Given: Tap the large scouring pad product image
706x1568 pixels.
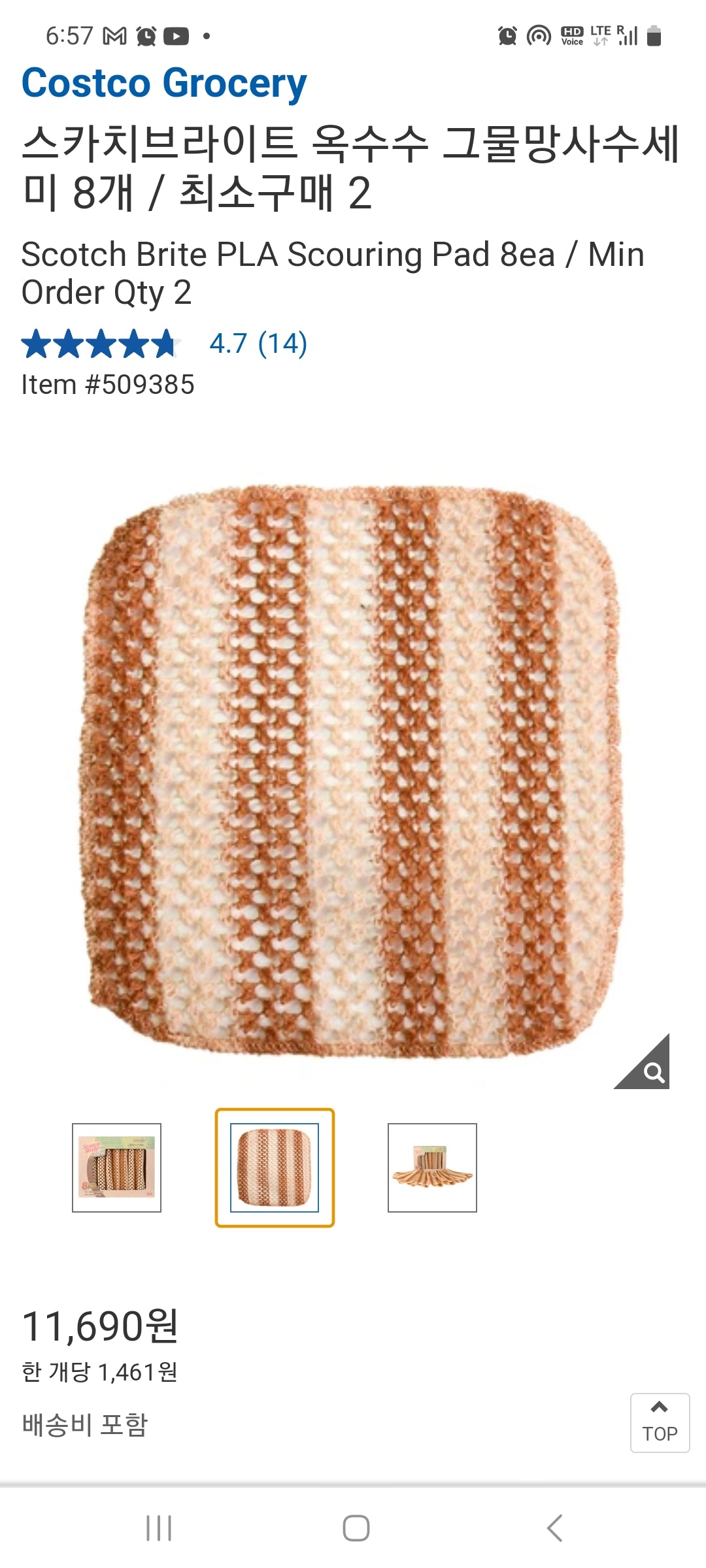Looking at the screenshot, I should click(x=353, y=771).
